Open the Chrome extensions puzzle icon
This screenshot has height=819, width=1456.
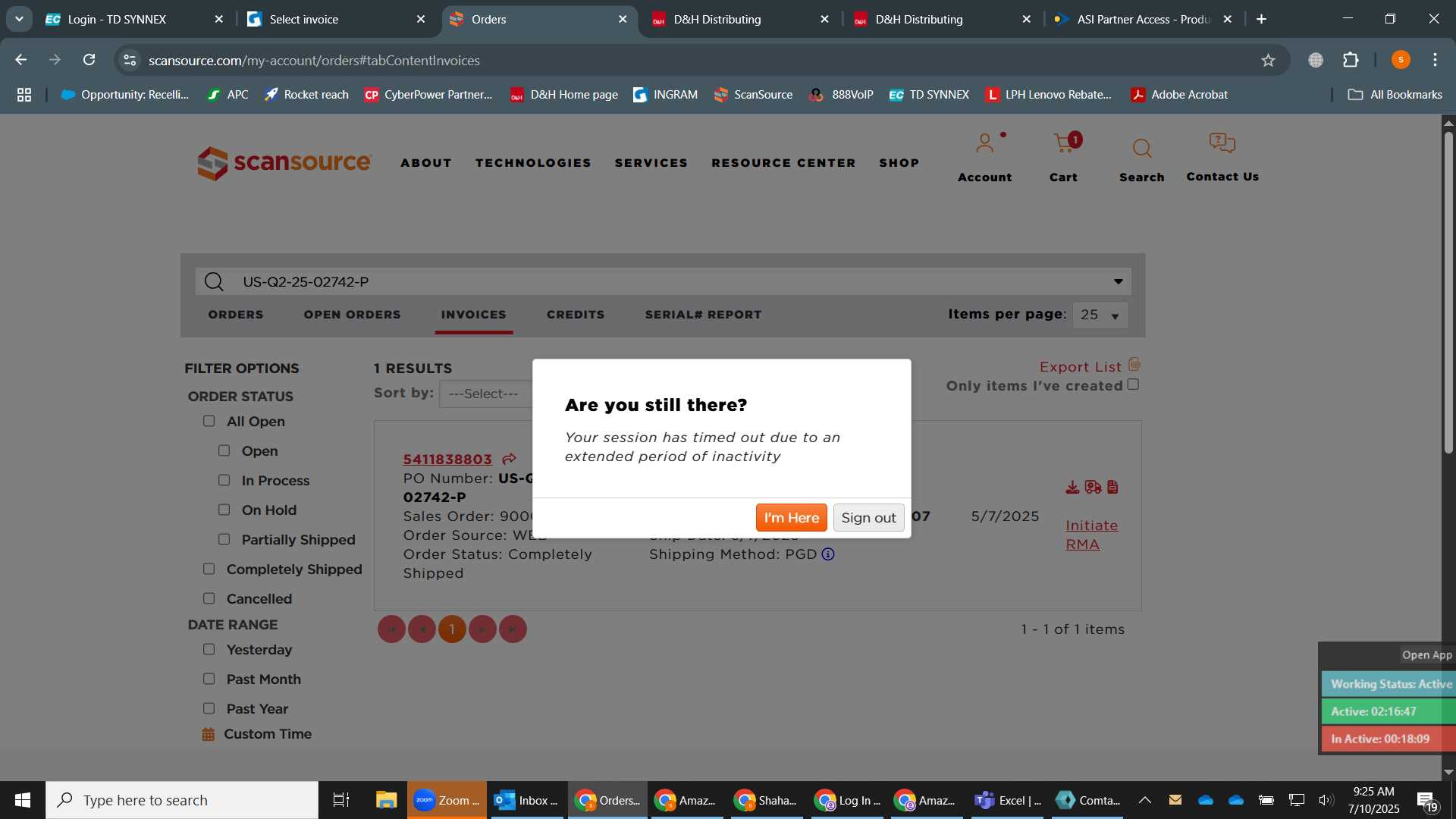click(x=1351, y=60)
